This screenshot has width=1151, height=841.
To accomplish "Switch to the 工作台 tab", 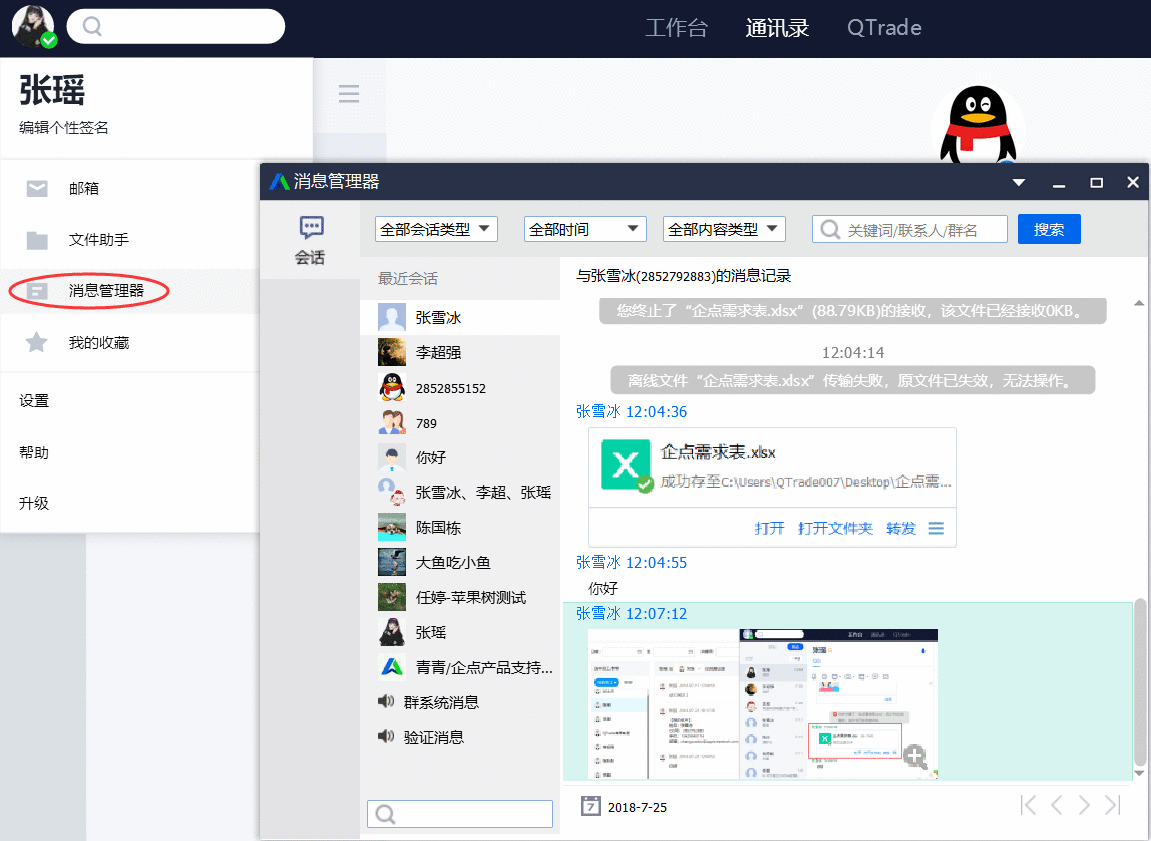I will (x=677, y=27).
